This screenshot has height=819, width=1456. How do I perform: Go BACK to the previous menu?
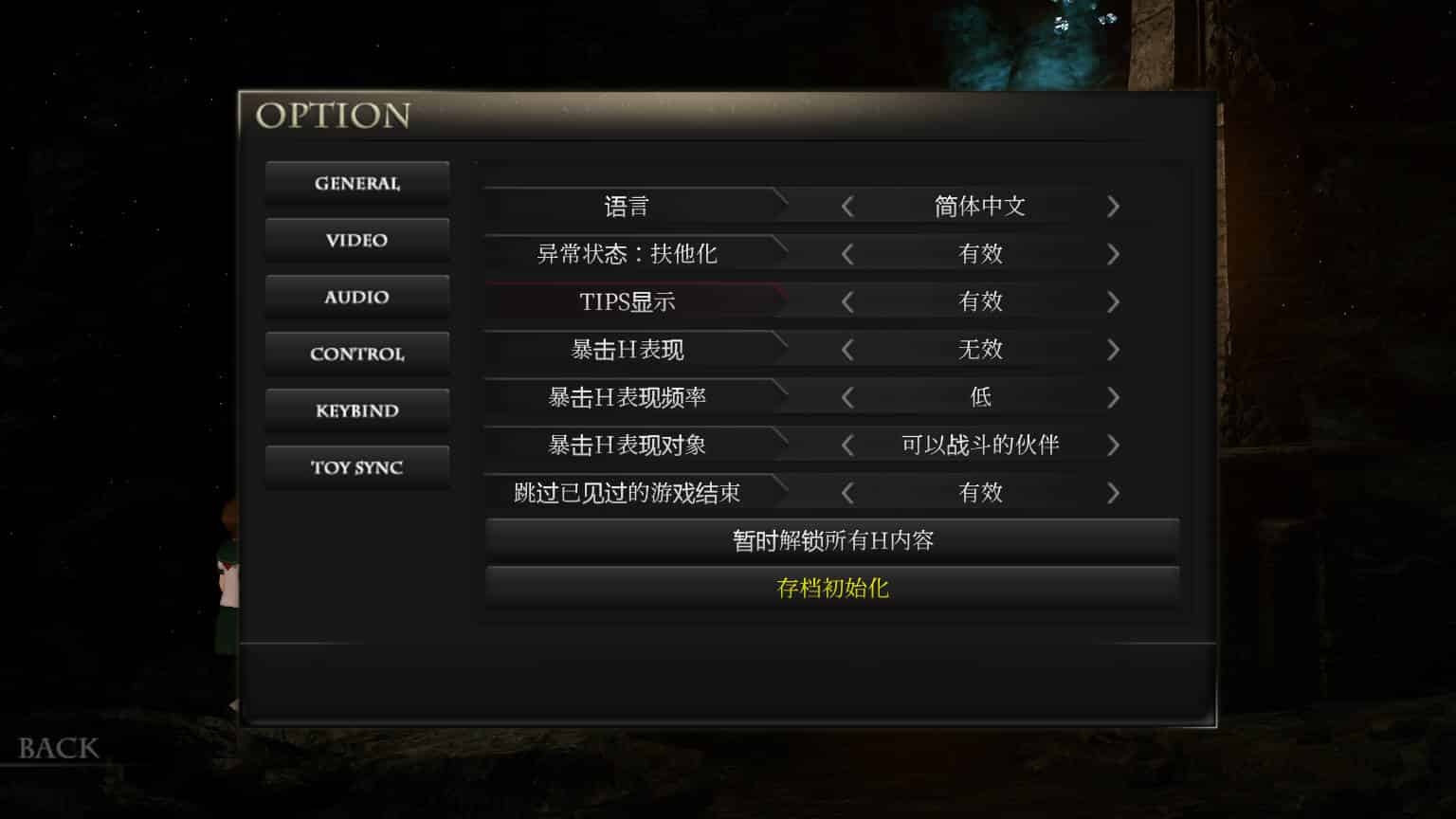point(59,748)
